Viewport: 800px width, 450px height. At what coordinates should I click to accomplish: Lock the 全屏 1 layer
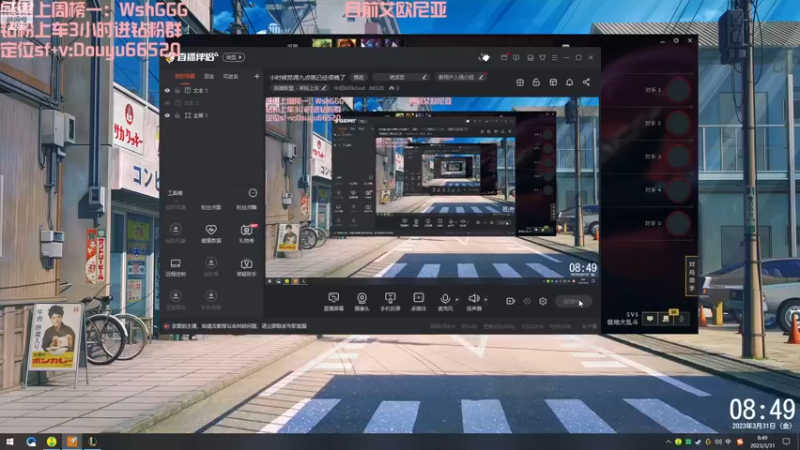coord(178,116)
